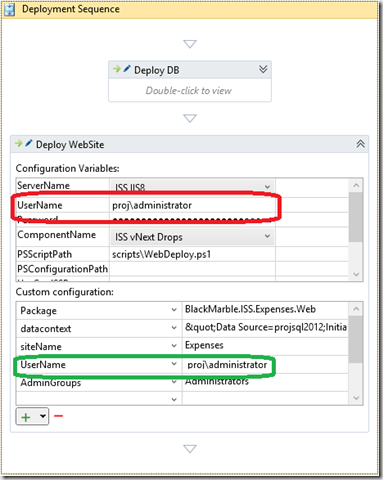Edit the proj\administrator value in Configuration Variables
The image size is (383, 480).
click(192, 205)
